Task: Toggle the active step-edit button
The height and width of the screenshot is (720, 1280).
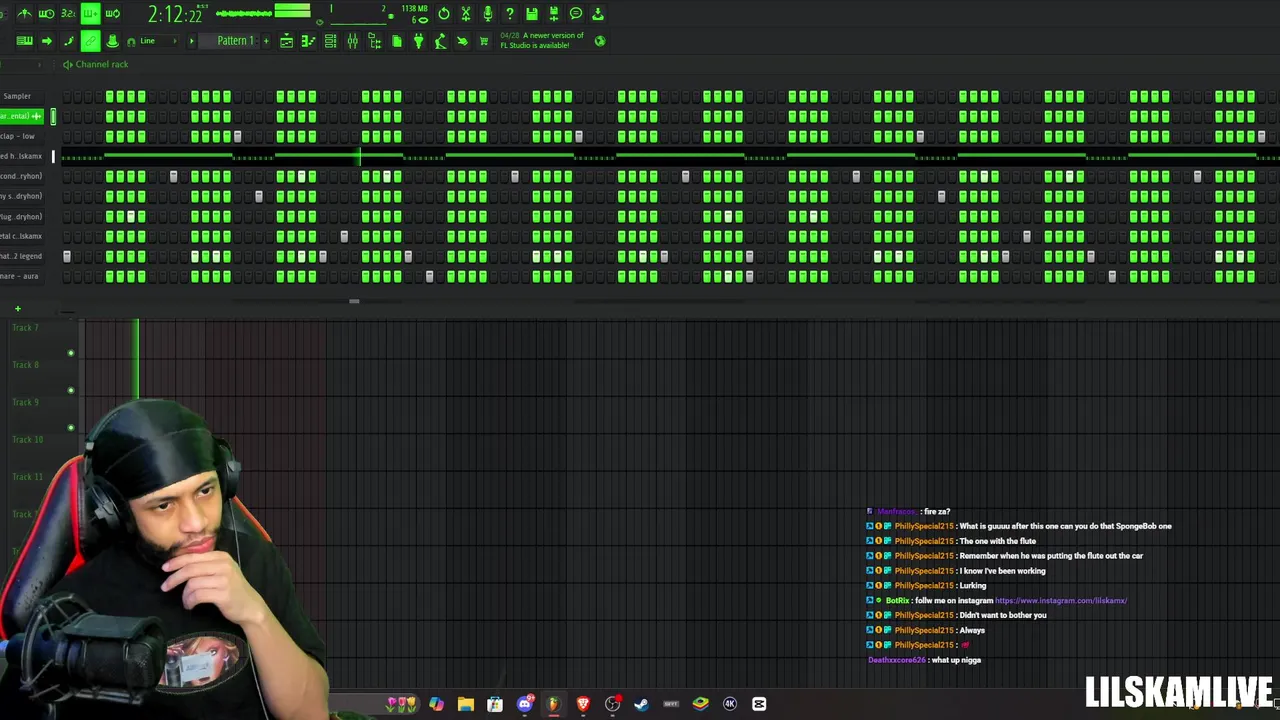Action: pos(90,14)
